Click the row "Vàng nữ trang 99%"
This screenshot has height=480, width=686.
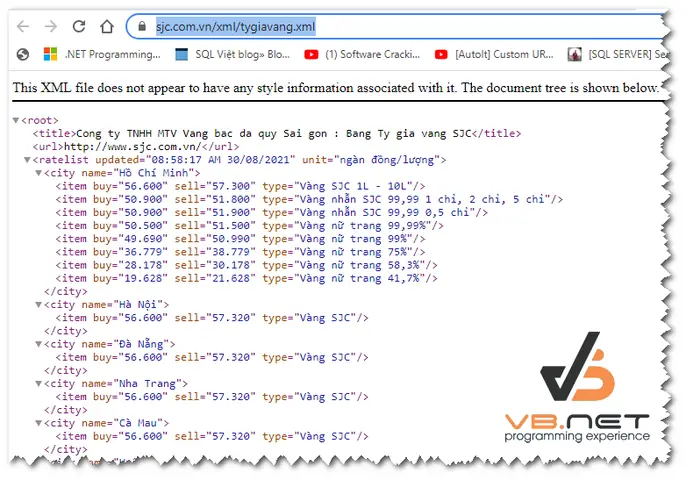click(240, 239)
